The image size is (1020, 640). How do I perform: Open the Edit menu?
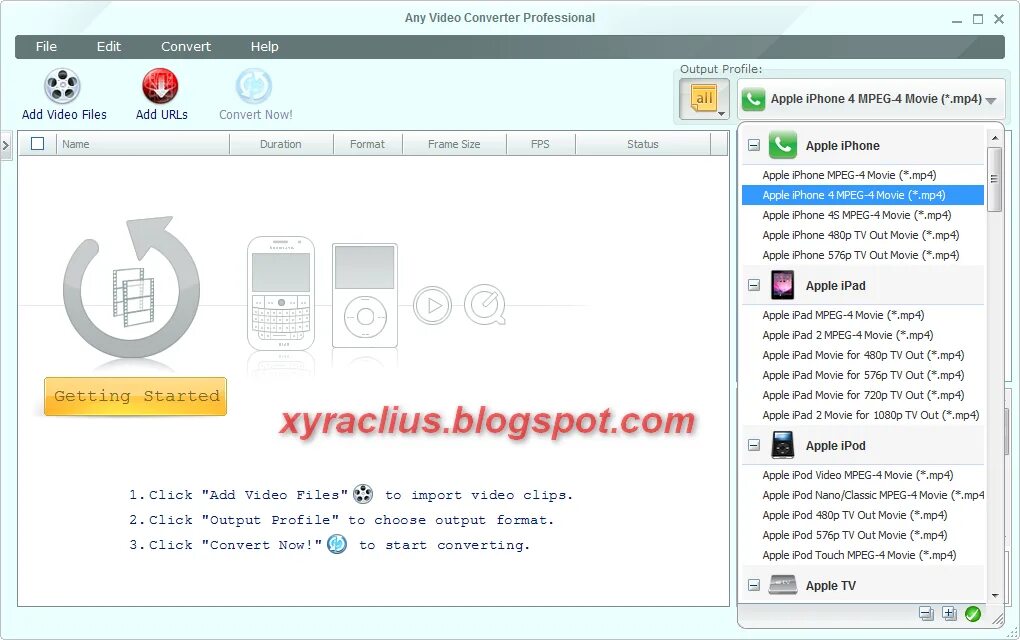[x=109, y=46]
